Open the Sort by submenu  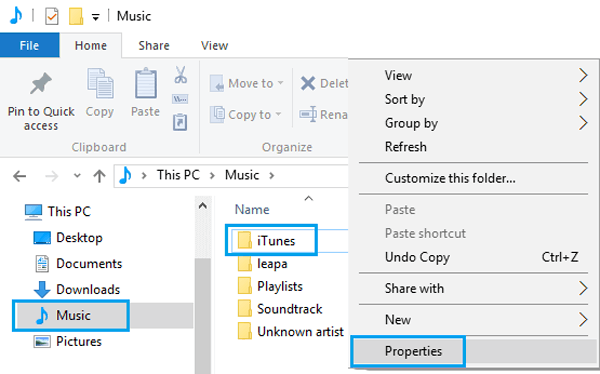point(474,100)
